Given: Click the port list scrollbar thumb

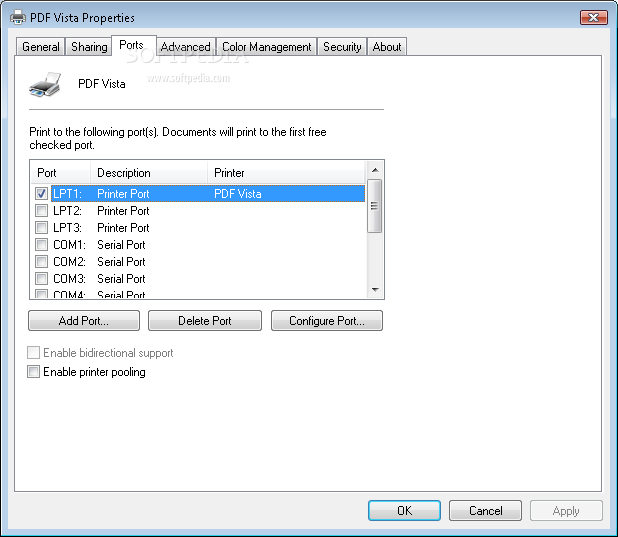Looking at the screenshot, I should tap(374, 206).
